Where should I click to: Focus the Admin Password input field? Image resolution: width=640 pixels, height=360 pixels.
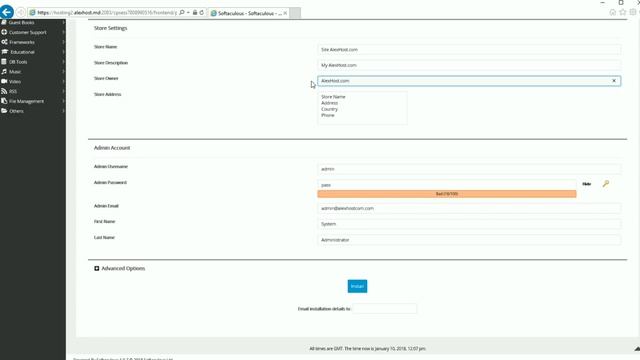pyautogui.click(x=447, y=185)
